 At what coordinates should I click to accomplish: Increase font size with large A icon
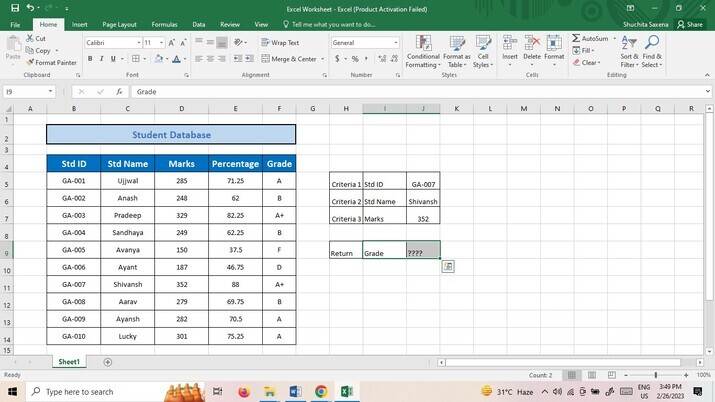(171, 43)
